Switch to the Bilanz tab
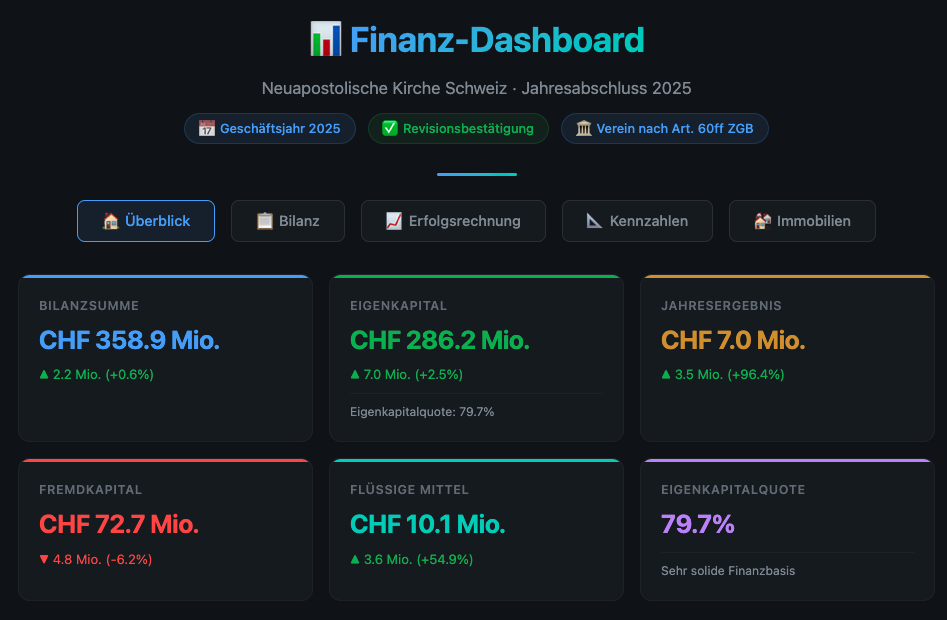The width and height of the screenshot is (947, 620). (288, 221)
